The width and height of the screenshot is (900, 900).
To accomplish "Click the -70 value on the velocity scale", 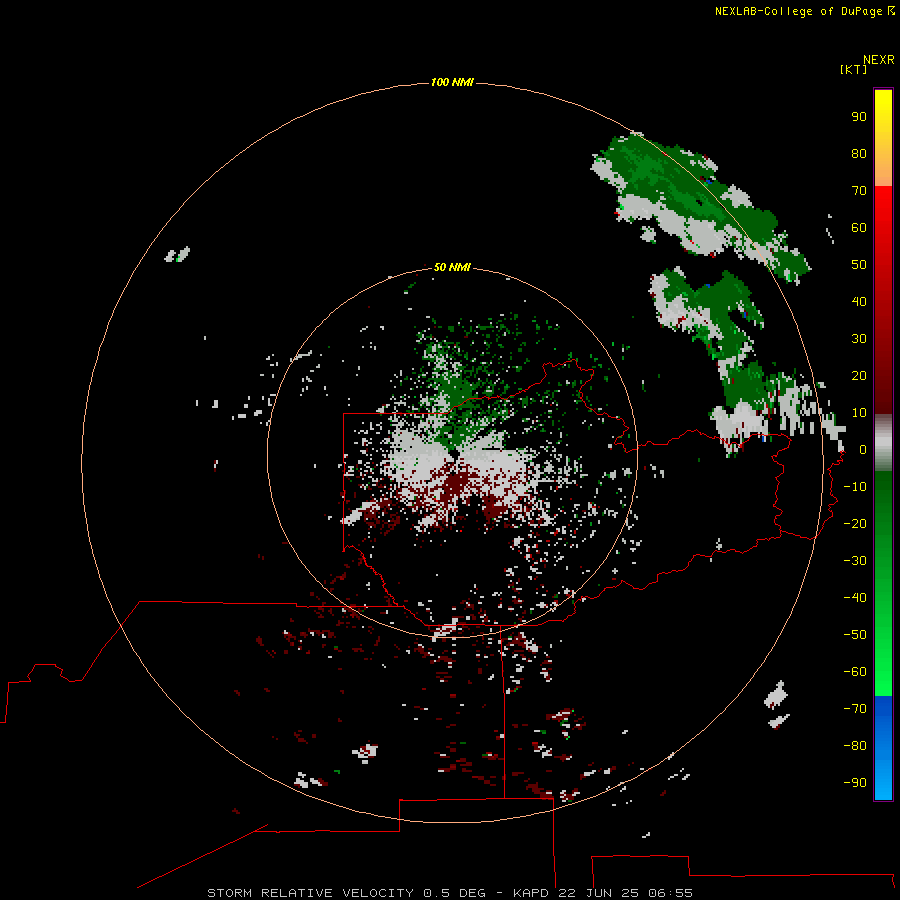I will 855,708.
